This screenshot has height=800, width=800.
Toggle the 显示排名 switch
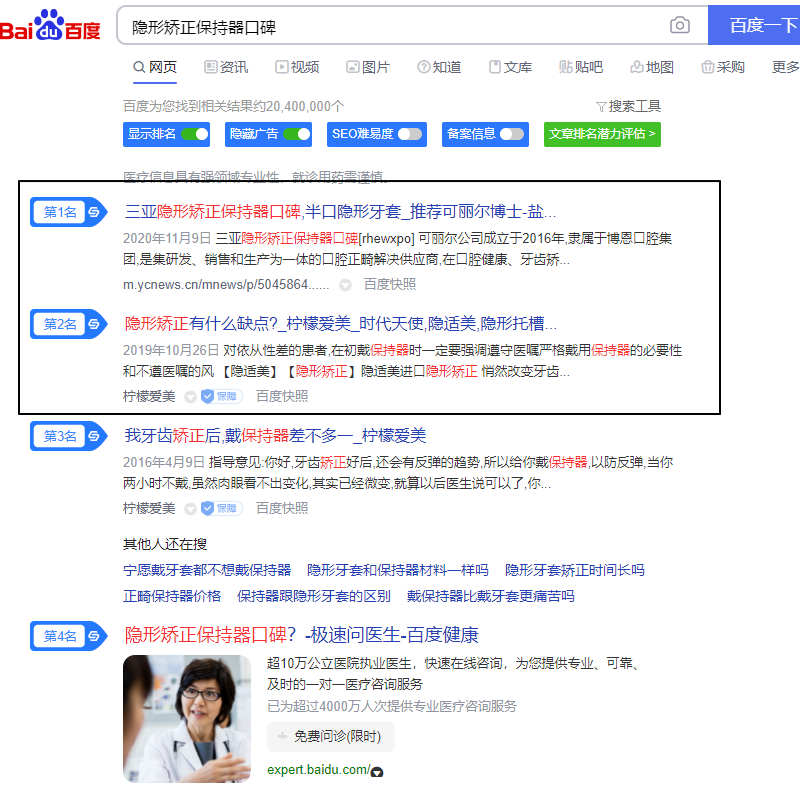(195, 134)
